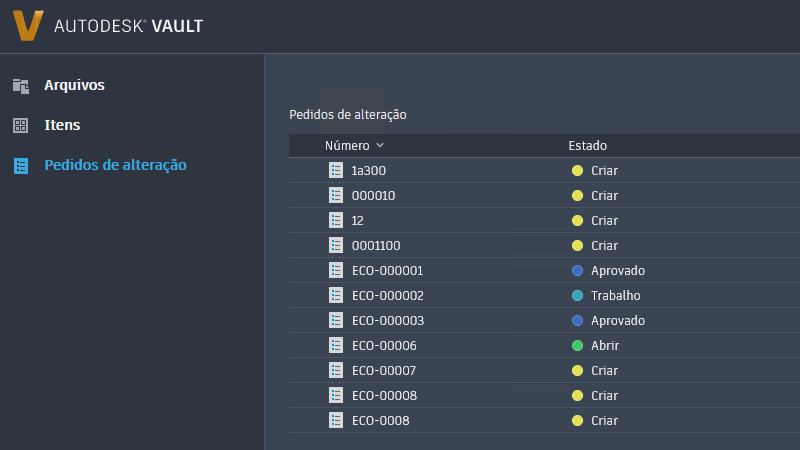800x450 pixels.
Task: Click the row icon beside 0001100
Action: point(336,246)
